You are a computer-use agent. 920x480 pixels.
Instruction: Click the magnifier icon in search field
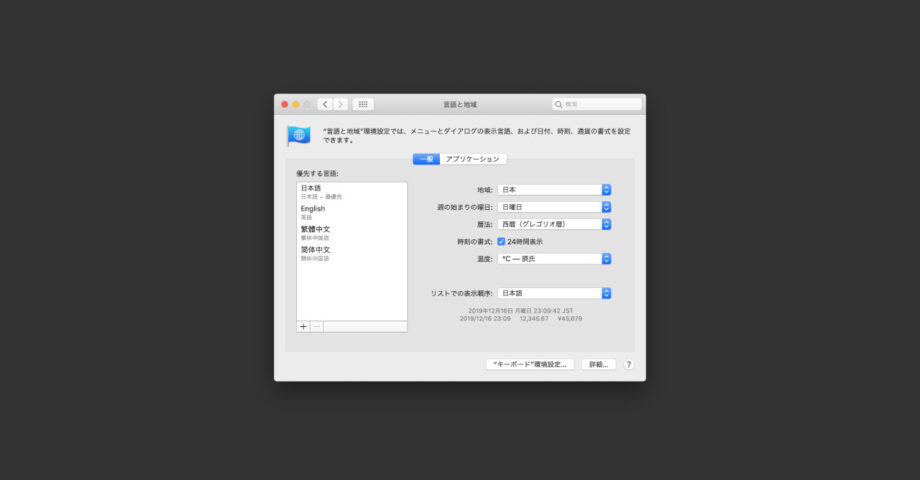559,104
